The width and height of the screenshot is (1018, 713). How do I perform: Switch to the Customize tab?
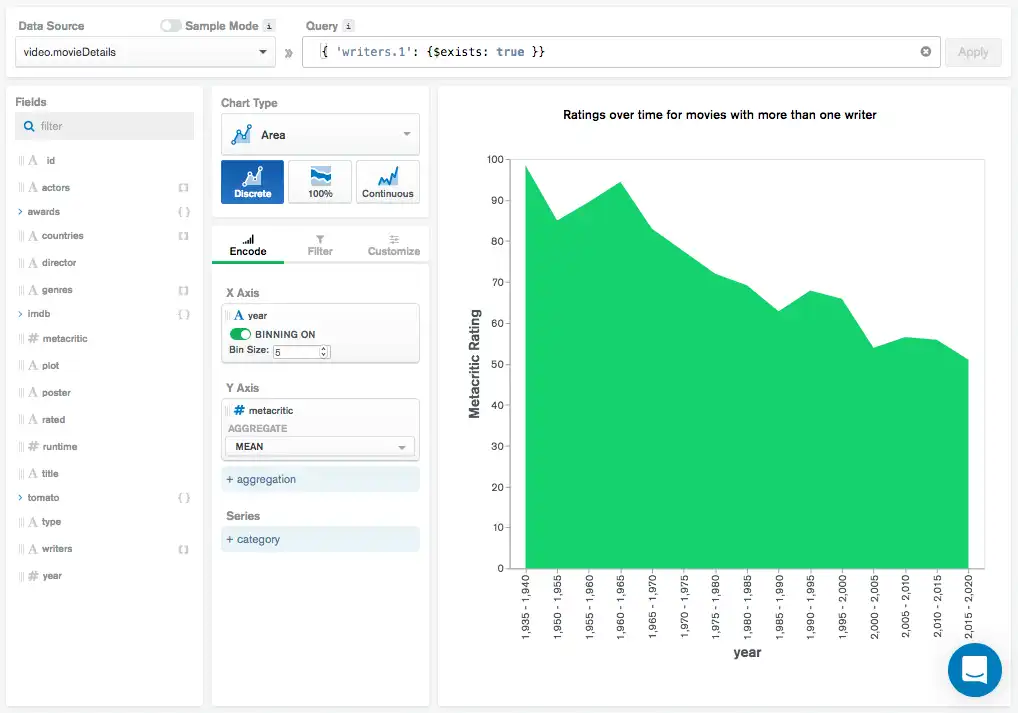(393, 246)
